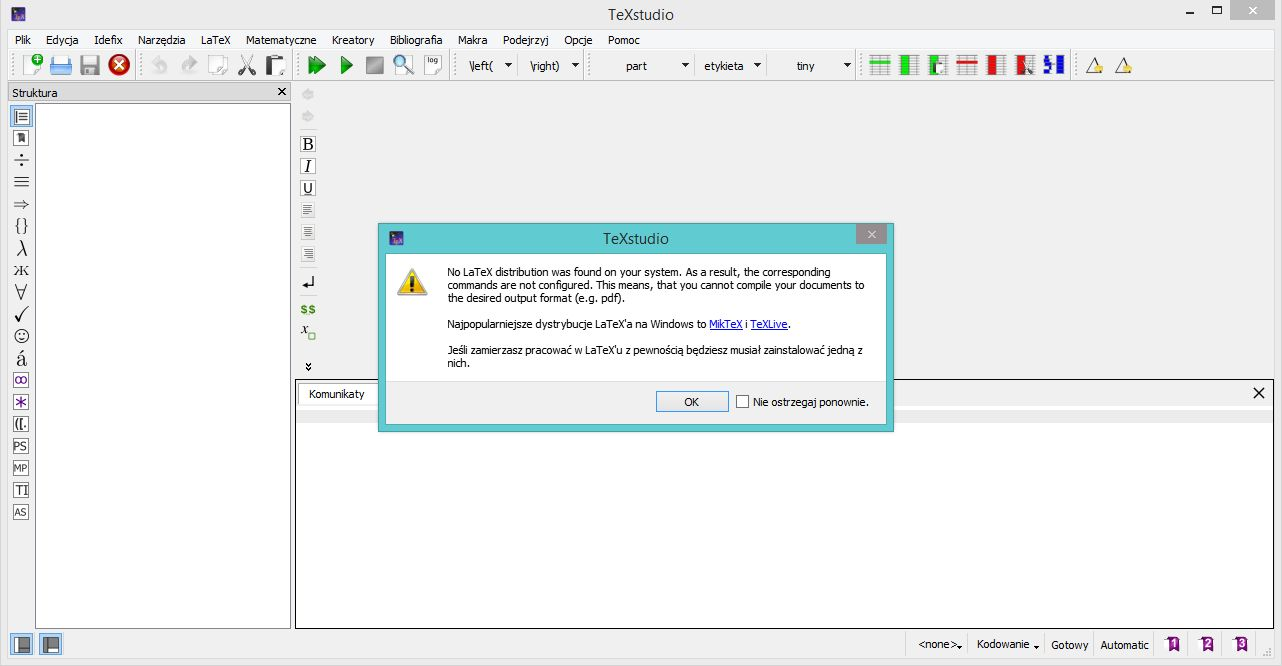Open PSTricks commands with PS icon
The width and height of the screenshot is (1282, 666).
(x=21, y=446)
